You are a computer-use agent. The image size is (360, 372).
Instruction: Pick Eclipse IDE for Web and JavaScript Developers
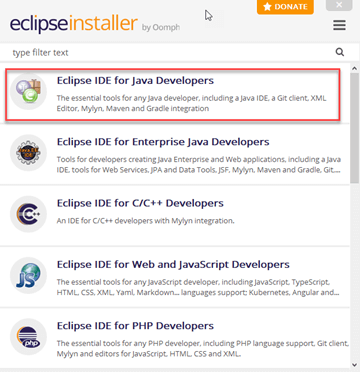tap(173, 265)
